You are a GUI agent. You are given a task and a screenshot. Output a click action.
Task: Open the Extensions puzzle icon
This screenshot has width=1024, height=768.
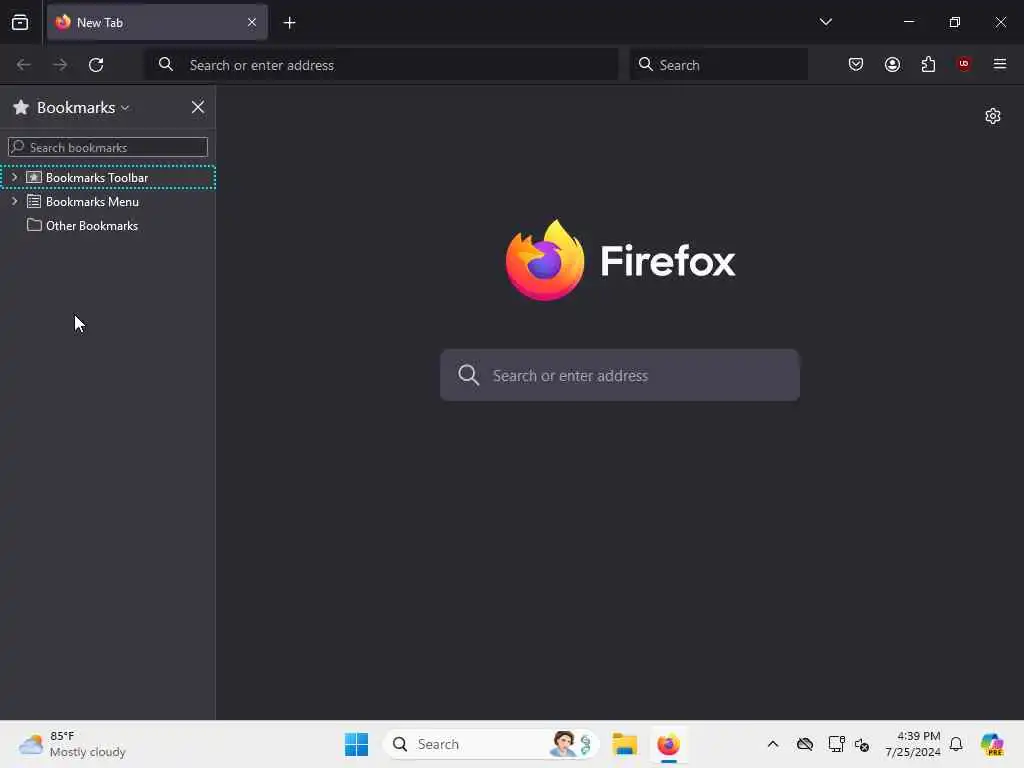pos(928,64)
